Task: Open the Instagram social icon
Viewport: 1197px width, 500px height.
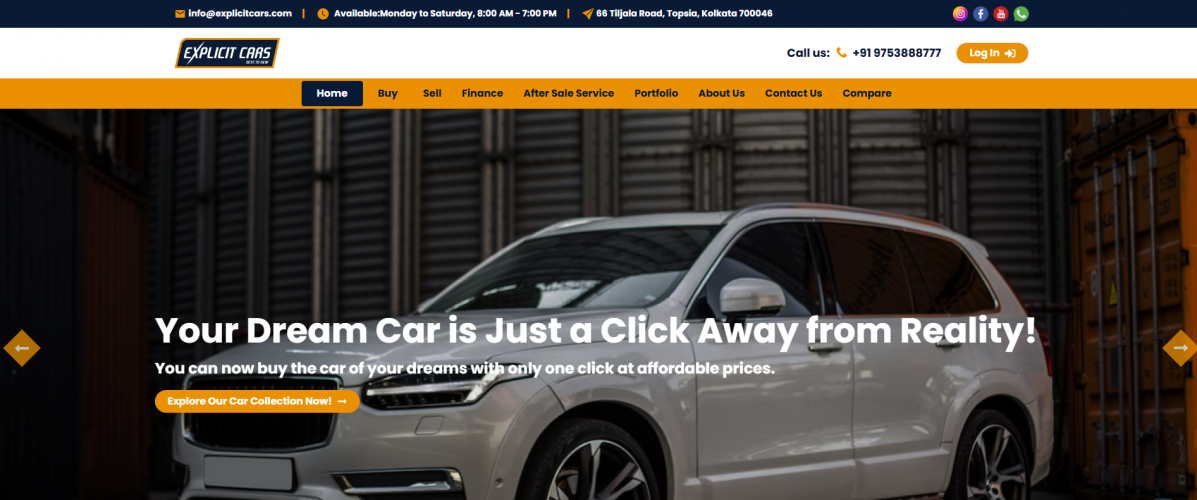Action: [x=960, y=14]
